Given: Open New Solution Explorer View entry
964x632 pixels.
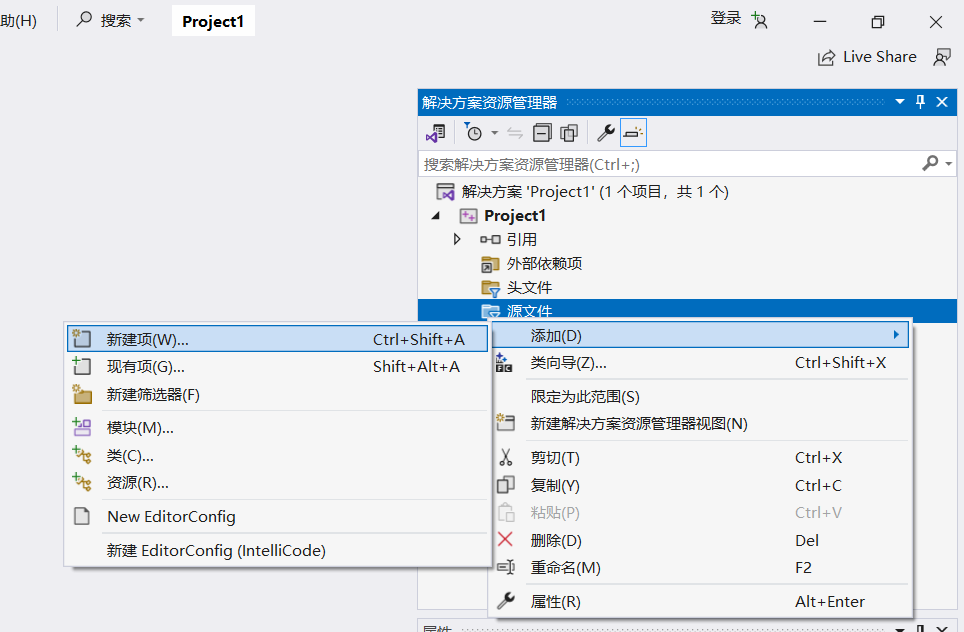Looking at the screenshot, I should coord(700,424).
